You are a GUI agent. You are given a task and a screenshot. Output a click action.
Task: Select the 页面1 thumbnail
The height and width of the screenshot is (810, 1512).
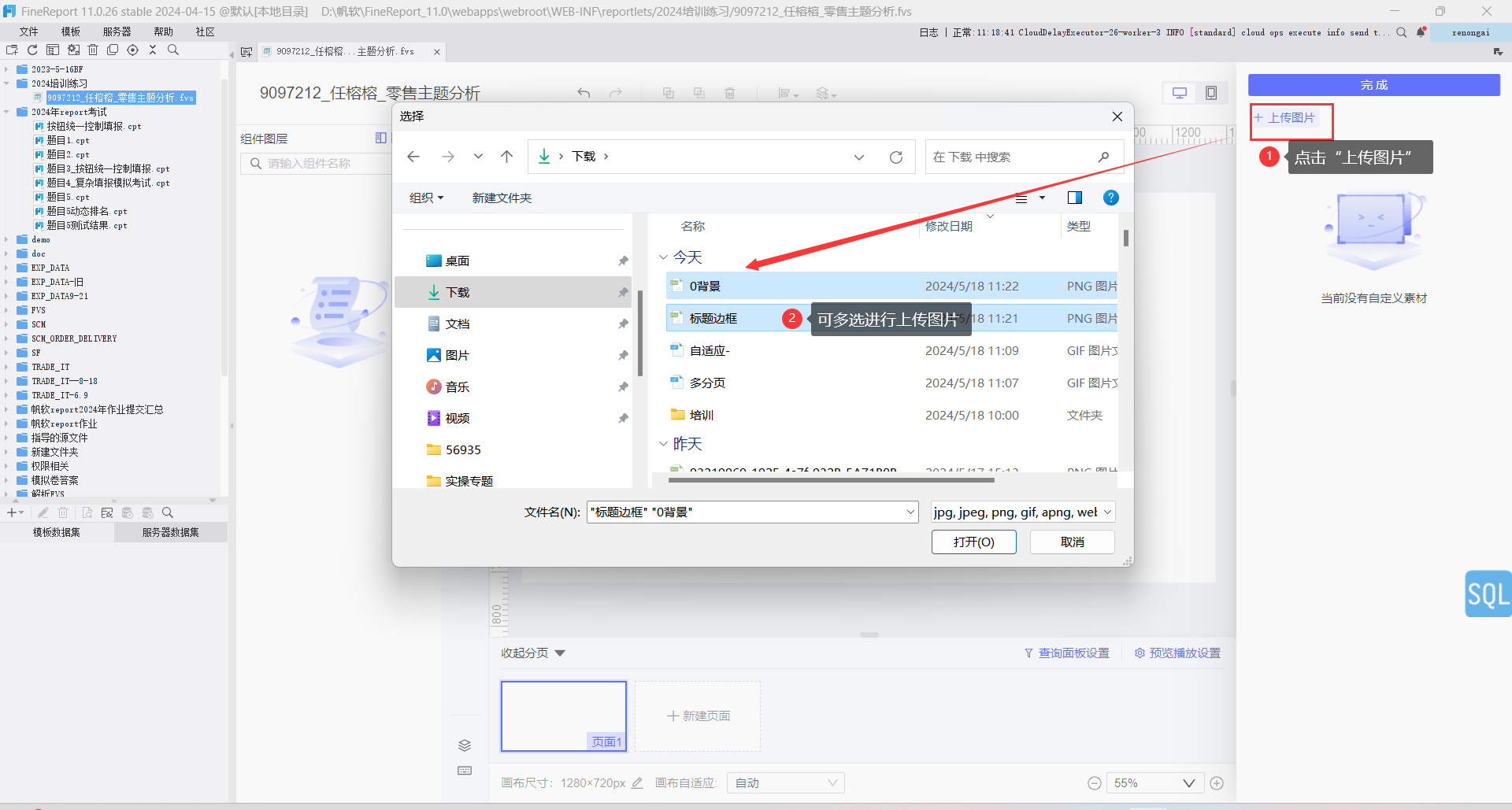564,716
